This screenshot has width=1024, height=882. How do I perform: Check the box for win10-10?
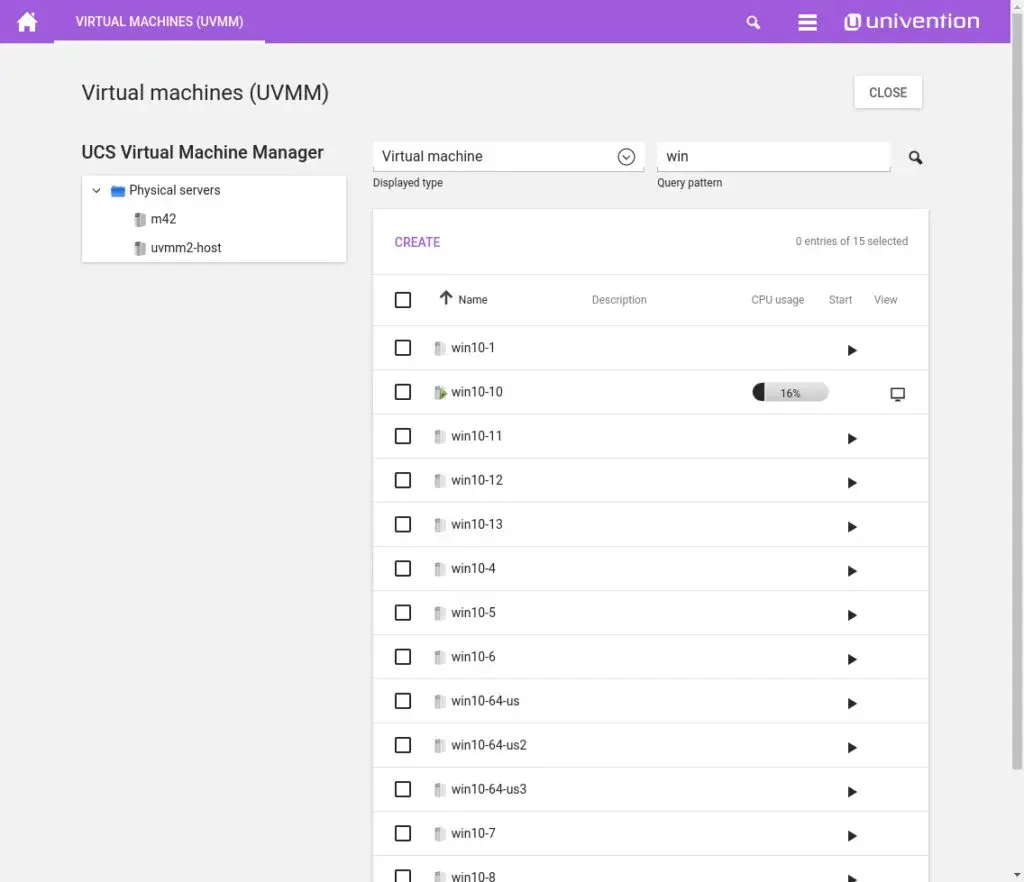pos(403,392)
